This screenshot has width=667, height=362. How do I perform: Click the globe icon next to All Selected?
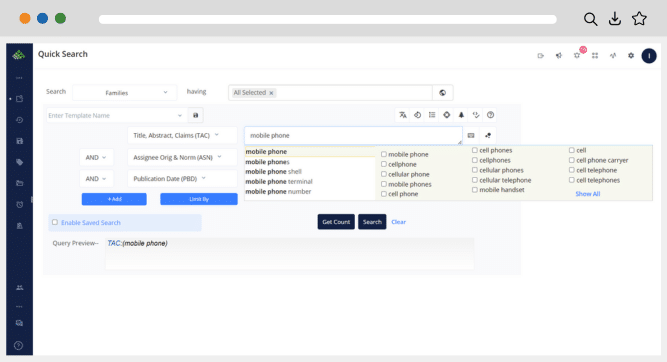(442, 93)
